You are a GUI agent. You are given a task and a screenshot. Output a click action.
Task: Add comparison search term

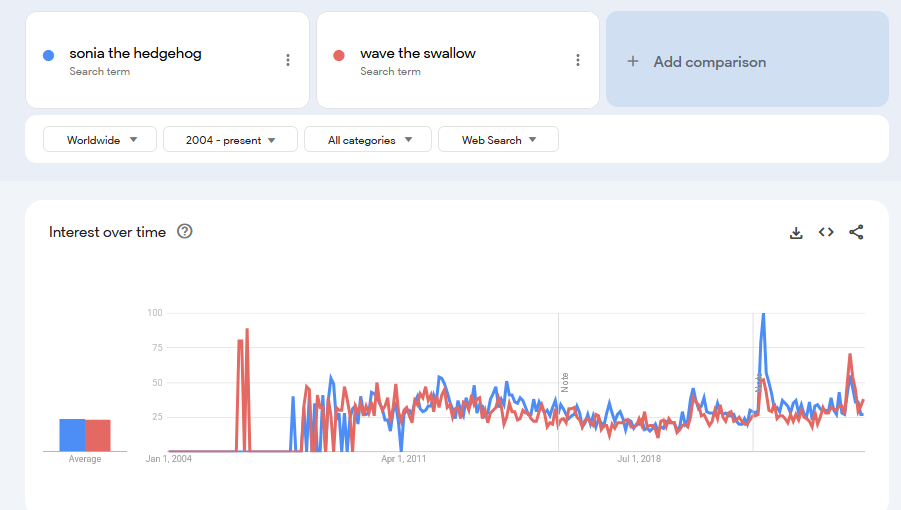[x=748, y=59]
